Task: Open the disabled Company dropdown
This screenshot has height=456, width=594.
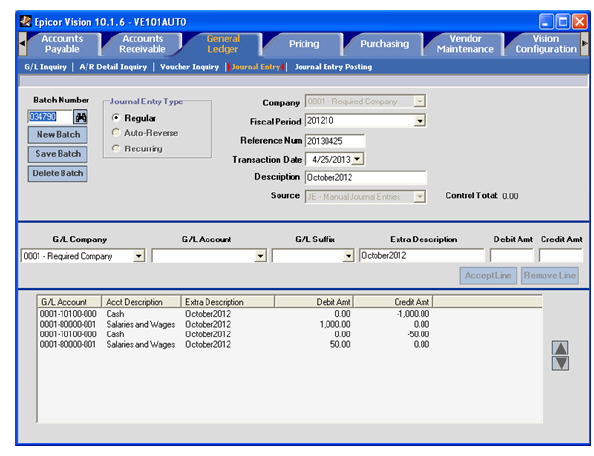Action: [419, 102]
